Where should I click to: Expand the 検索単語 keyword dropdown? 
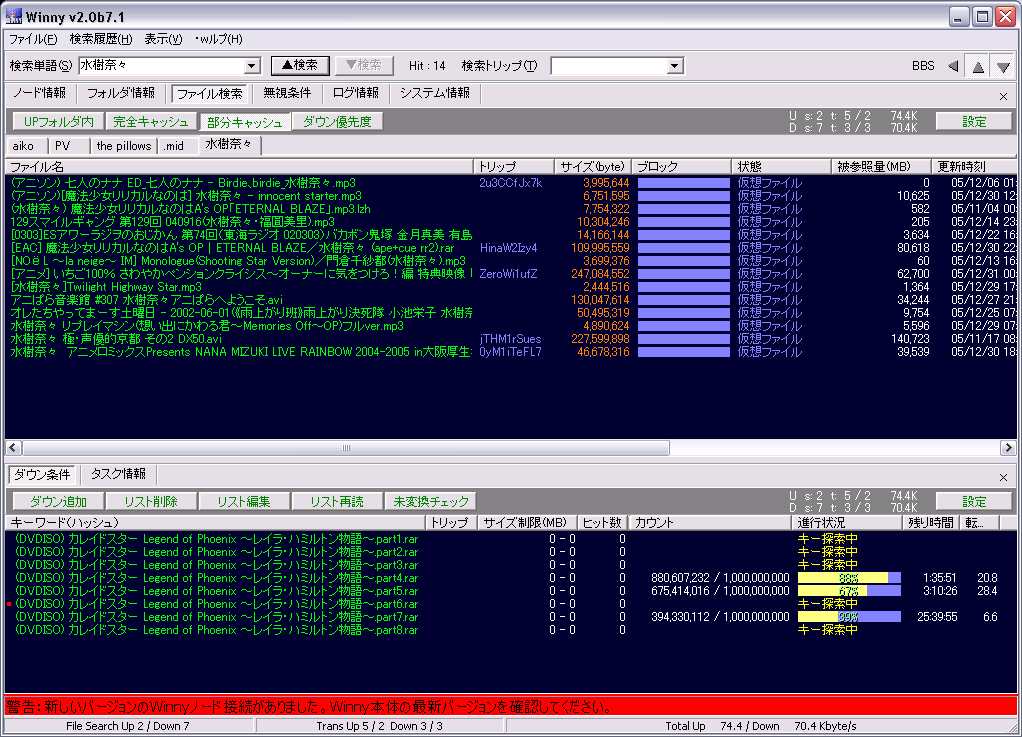pos(252,66)
